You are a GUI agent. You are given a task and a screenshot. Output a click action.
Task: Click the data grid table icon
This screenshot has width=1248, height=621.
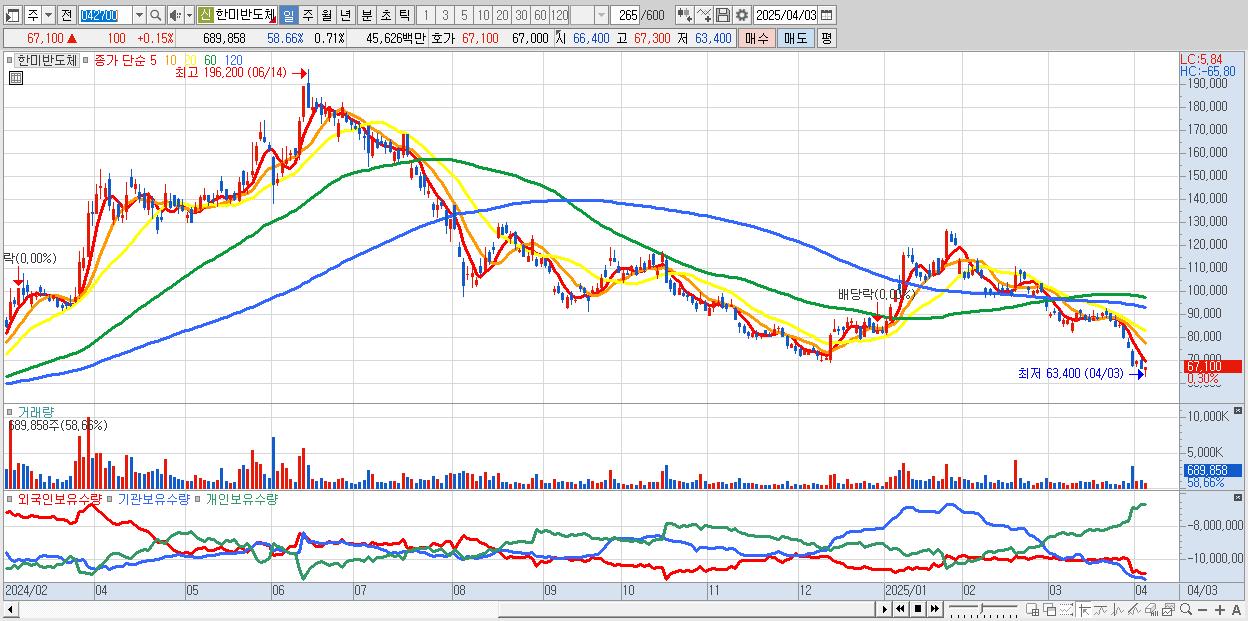coord(15,78)
